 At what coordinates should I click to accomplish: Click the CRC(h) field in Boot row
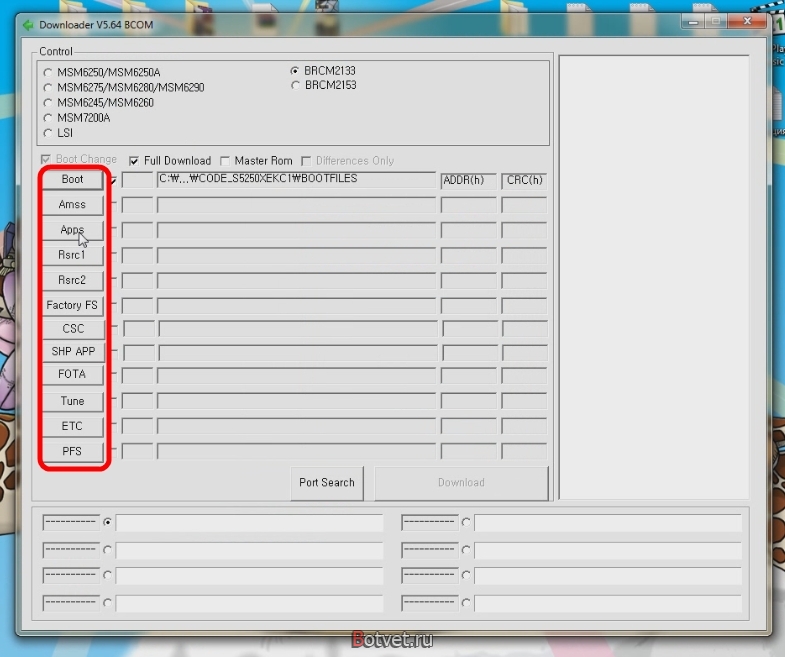[524, 180]
